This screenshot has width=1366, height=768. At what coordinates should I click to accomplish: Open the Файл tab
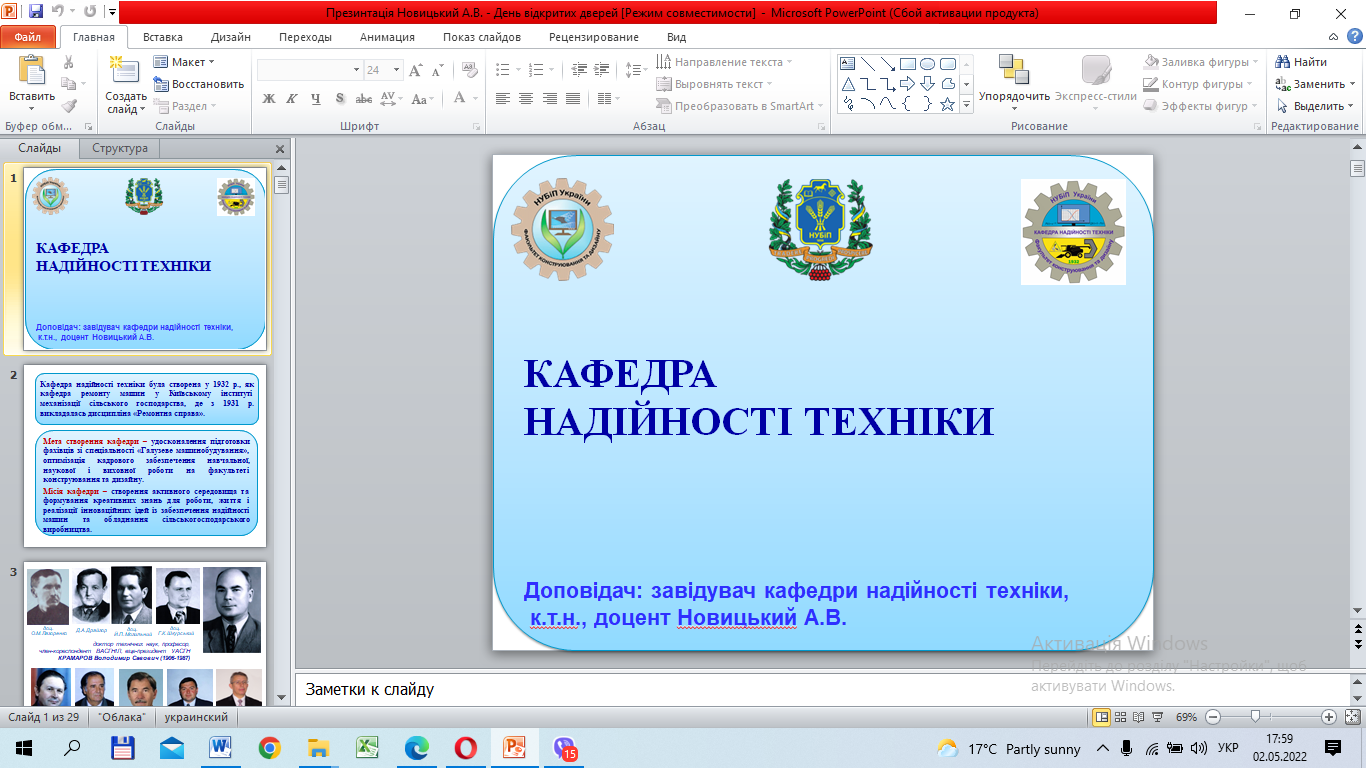[x=27, y=37]
